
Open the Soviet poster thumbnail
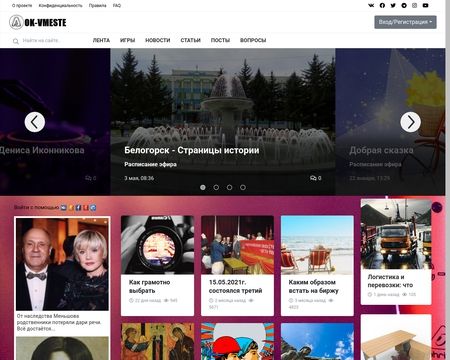click(x=237, y=341)
